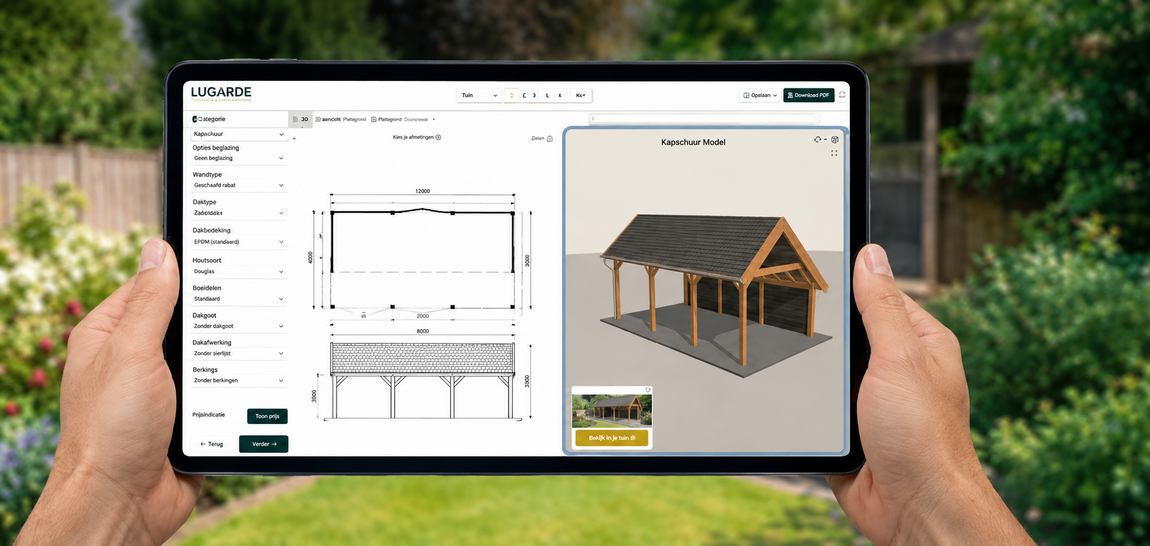Select the 3D view tab
The height and width of the screenshot is (546, 1150).
(301, 119)
